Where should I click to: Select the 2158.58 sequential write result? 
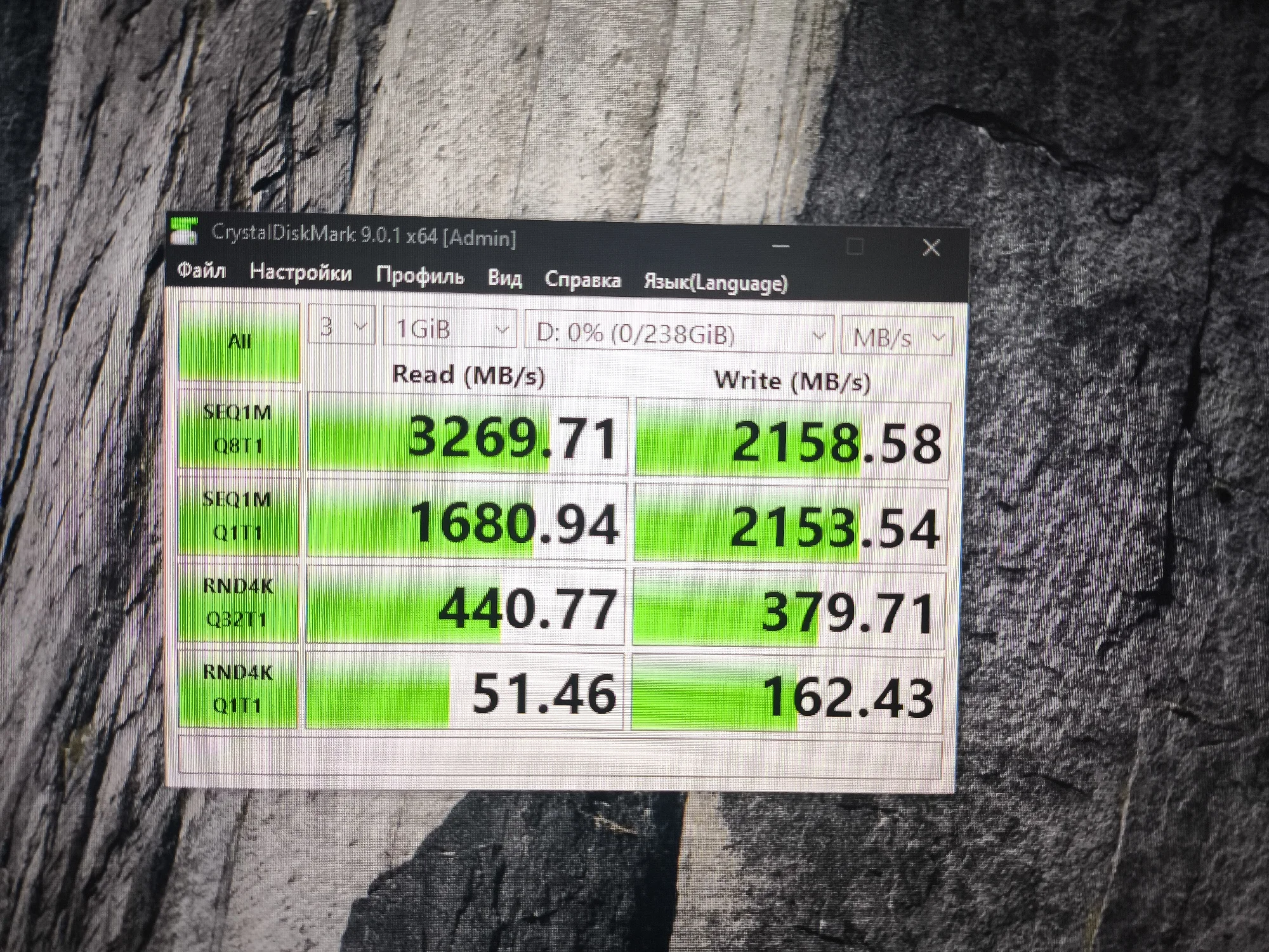tap(792, 440)
